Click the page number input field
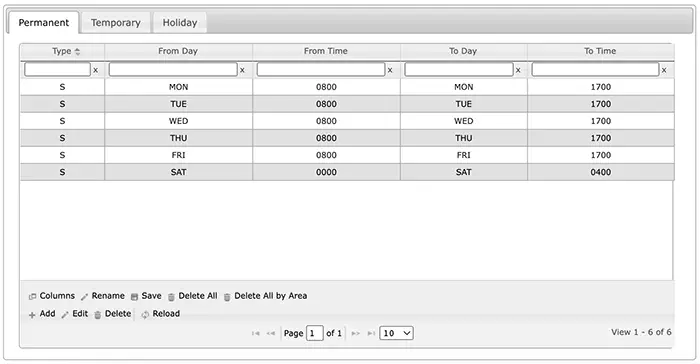This screenshot has height=364, width=700. tap(315, 333)
